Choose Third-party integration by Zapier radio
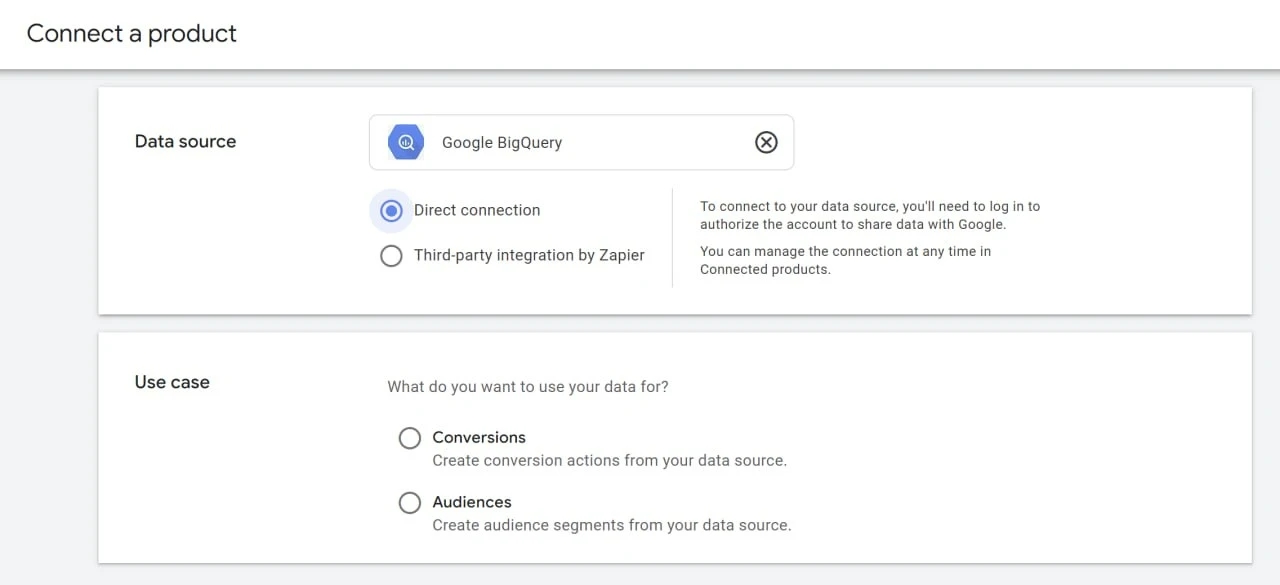Viewport: 1280px width, 585px height. pos(392,256)
